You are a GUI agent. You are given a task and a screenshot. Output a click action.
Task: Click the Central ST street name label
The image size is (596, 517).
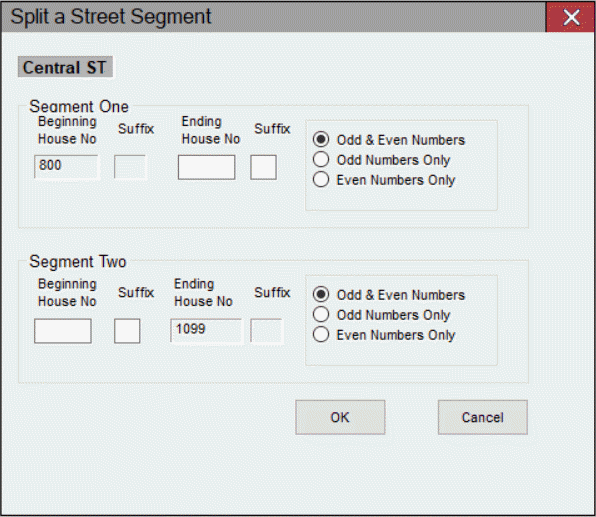(65, 67)
